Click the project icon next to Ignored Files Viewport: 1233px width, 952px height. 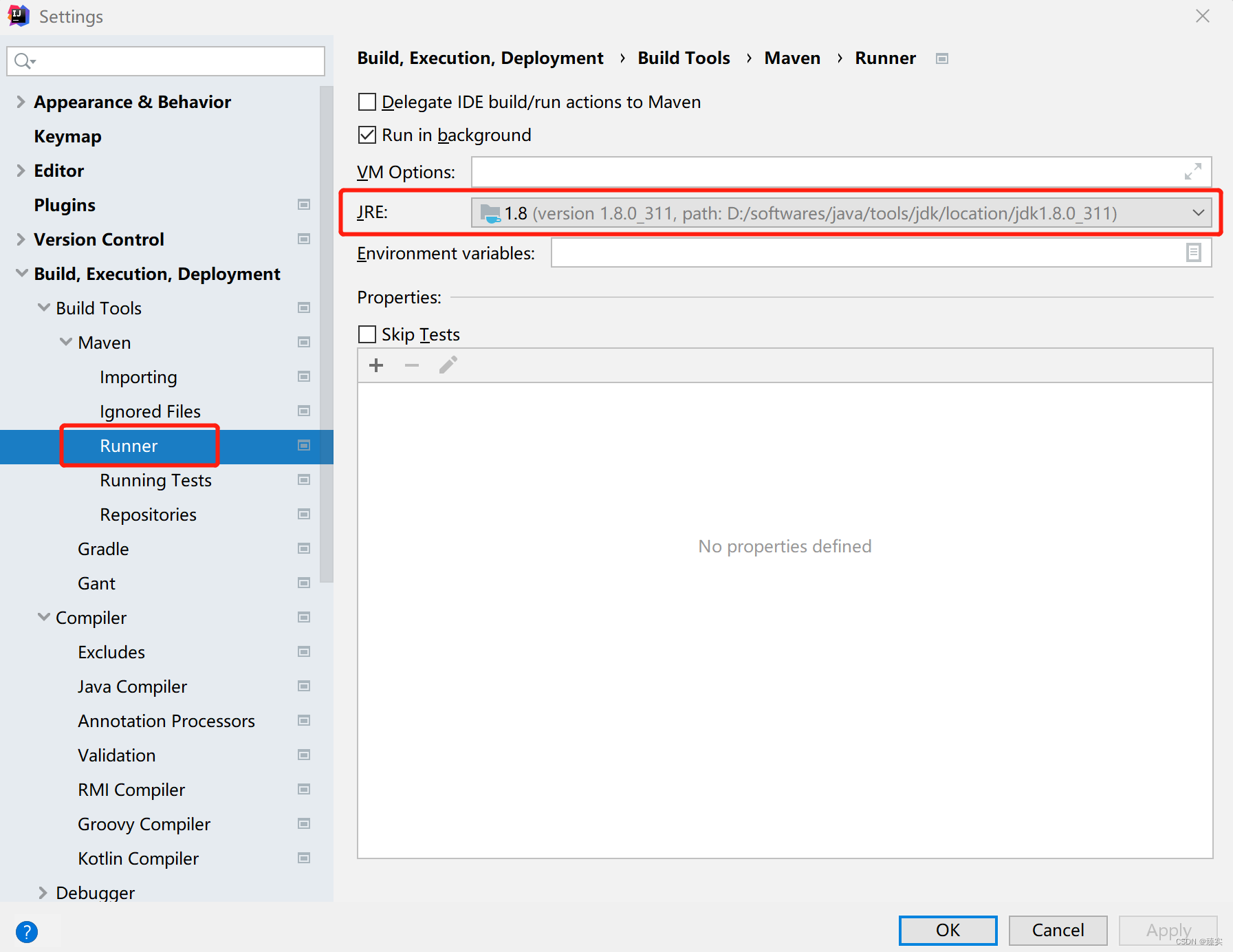coord(304,411)
